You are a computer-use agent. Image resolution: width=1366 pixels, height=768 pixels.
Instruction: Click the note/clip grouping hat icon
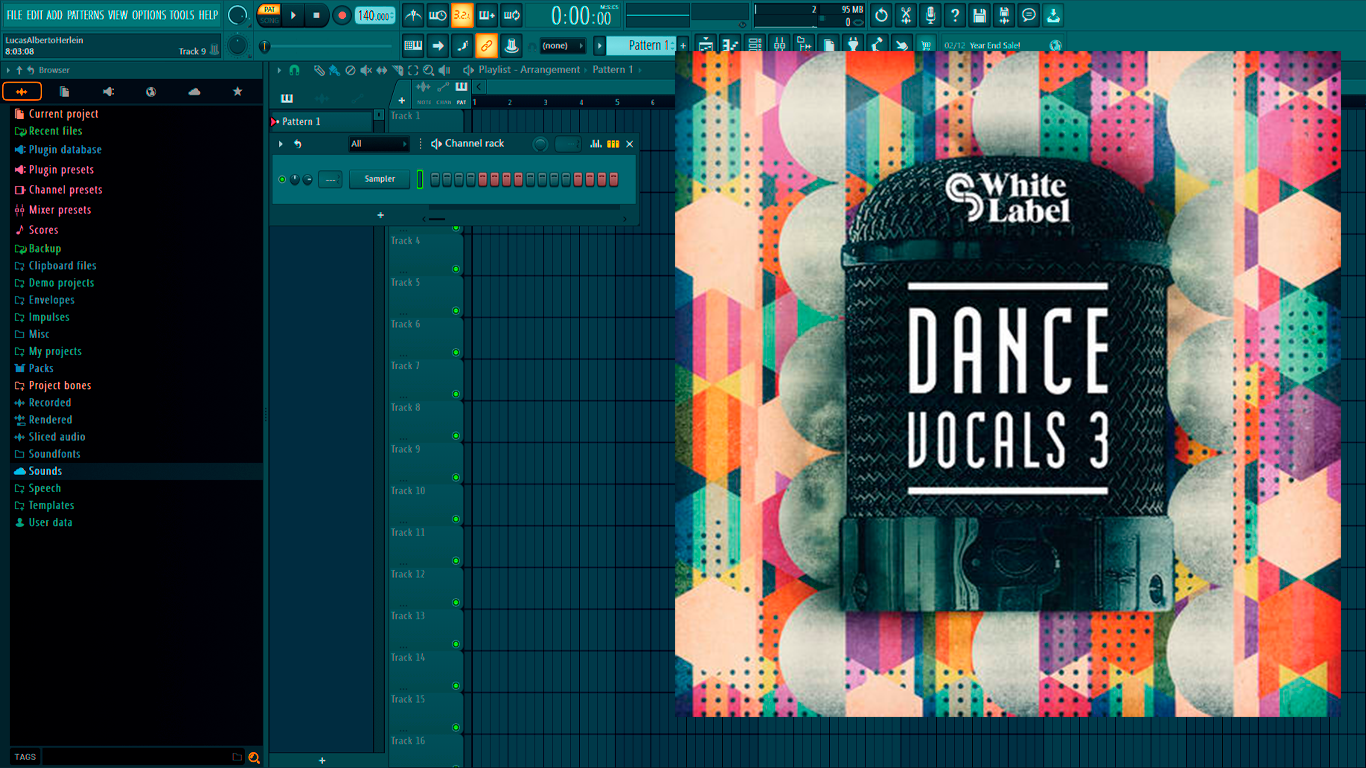tap(511, 45)
